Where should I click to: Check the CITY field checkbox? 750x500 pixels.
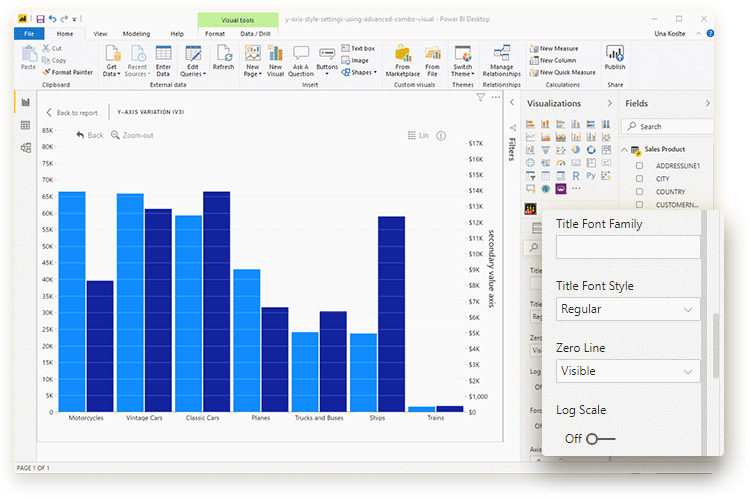[x=640, y=178]
